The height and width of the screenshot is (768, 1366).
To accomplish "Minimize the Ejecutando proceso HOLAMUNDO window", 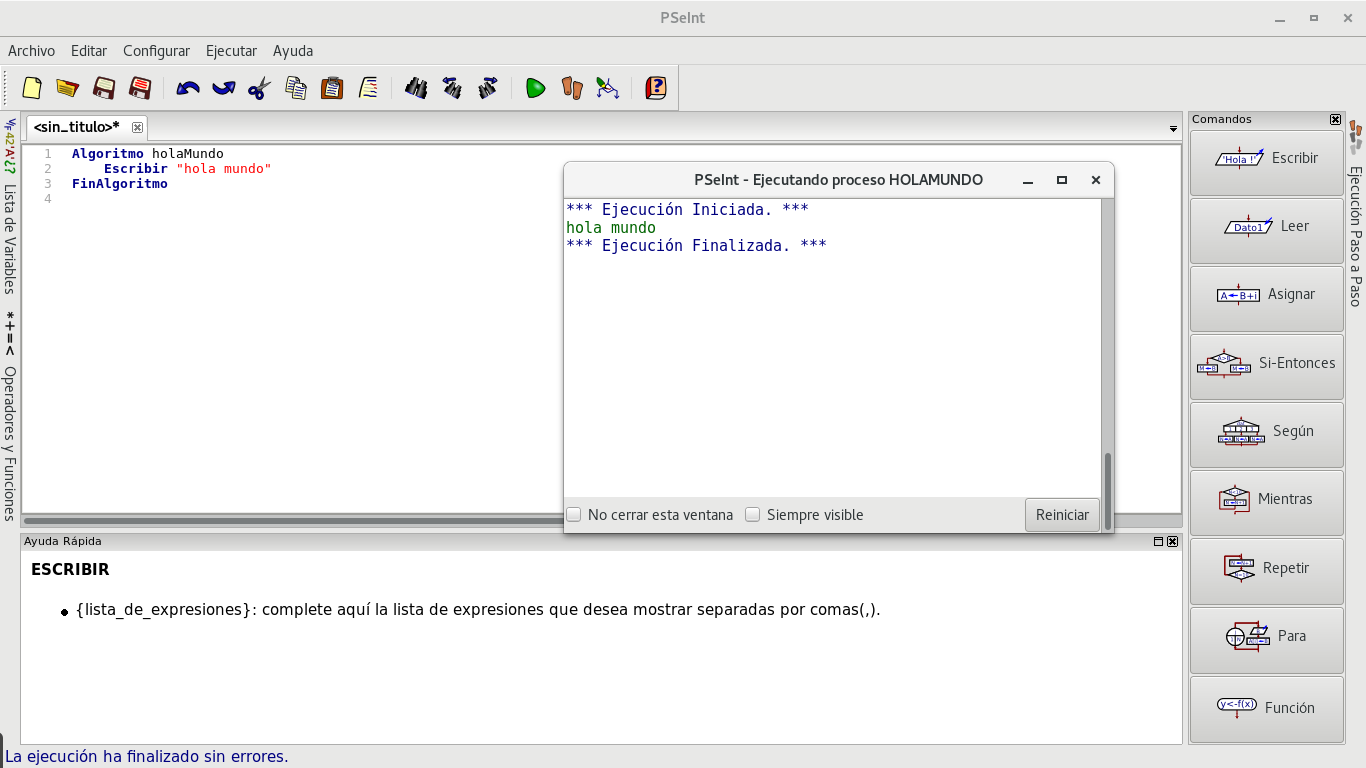I will pos(1028,180).
